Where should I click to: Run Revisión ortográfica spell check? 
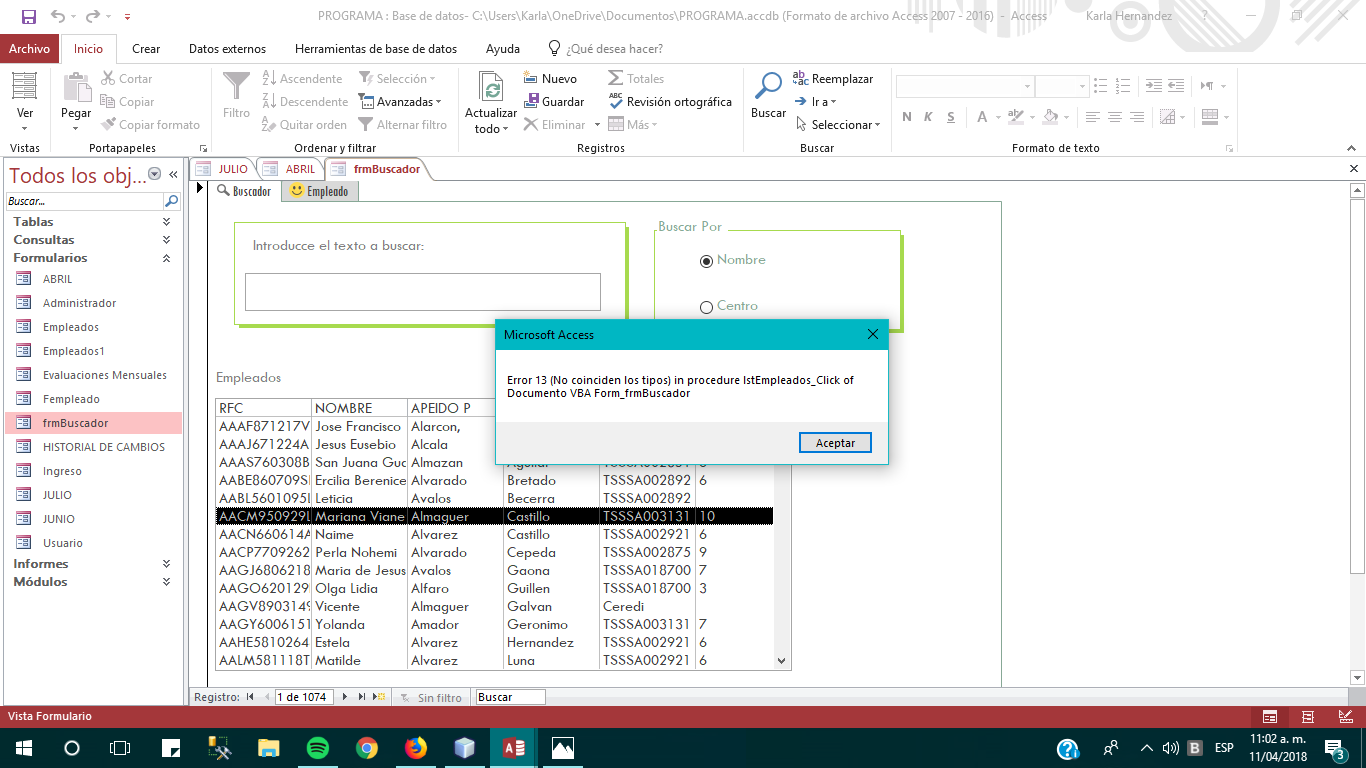coord(670,102)
